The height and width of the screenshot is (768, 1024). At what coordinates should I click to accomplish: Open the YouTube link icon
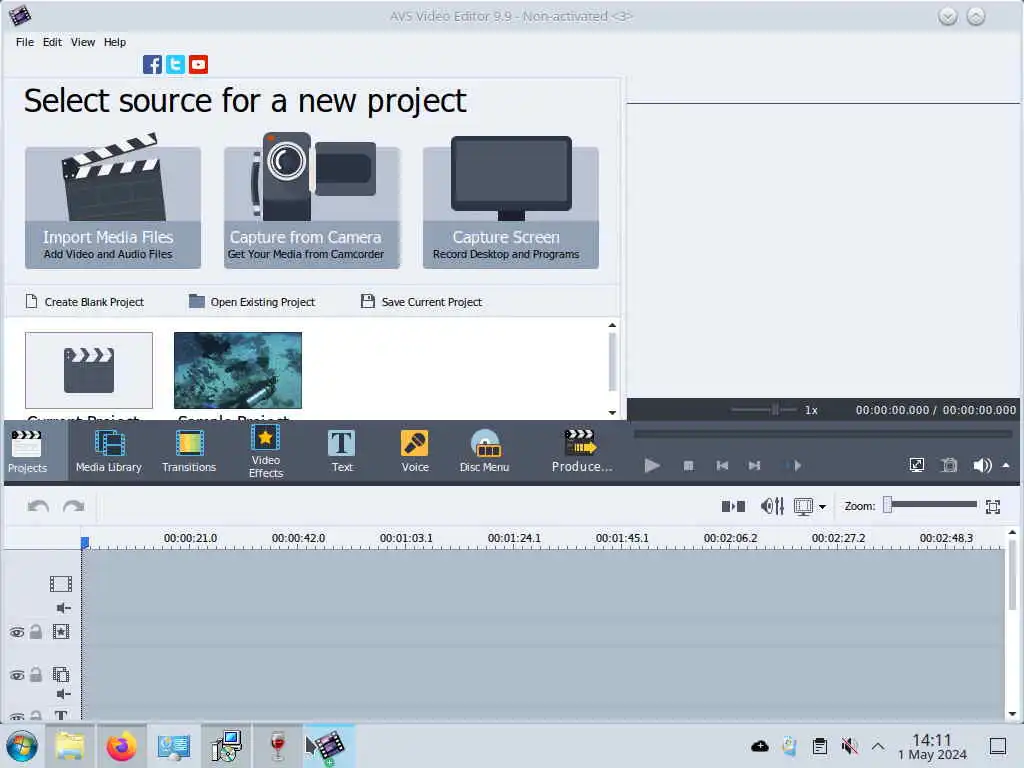point(199,65)
